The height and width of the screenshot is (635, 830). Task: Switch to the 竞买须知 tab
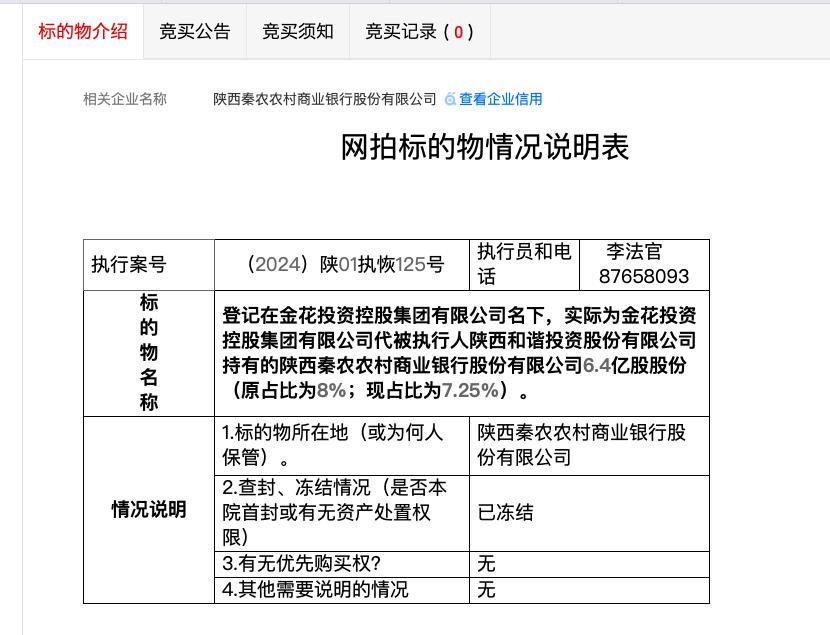pos(297,32)
